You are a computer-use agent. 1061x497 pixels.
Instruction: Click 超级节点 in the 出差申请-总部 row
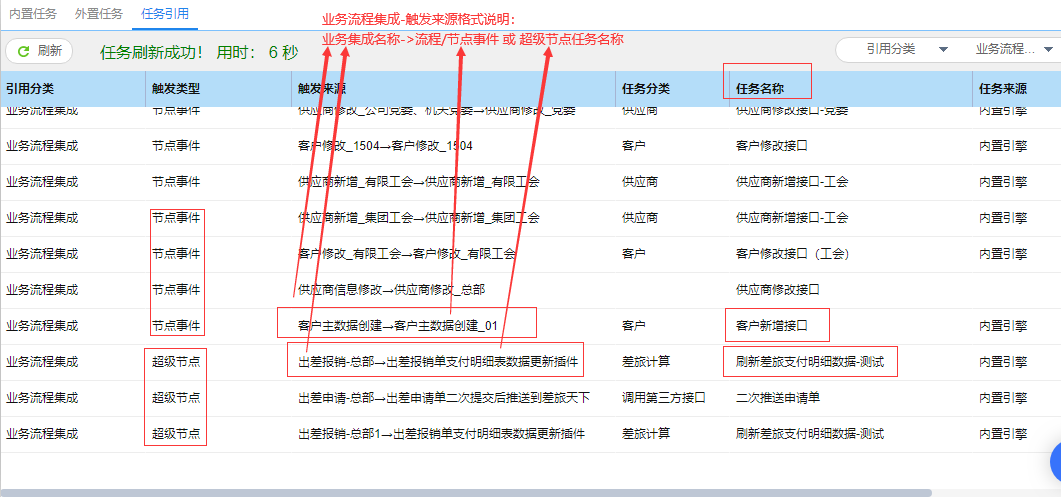[x=176, y=398]
